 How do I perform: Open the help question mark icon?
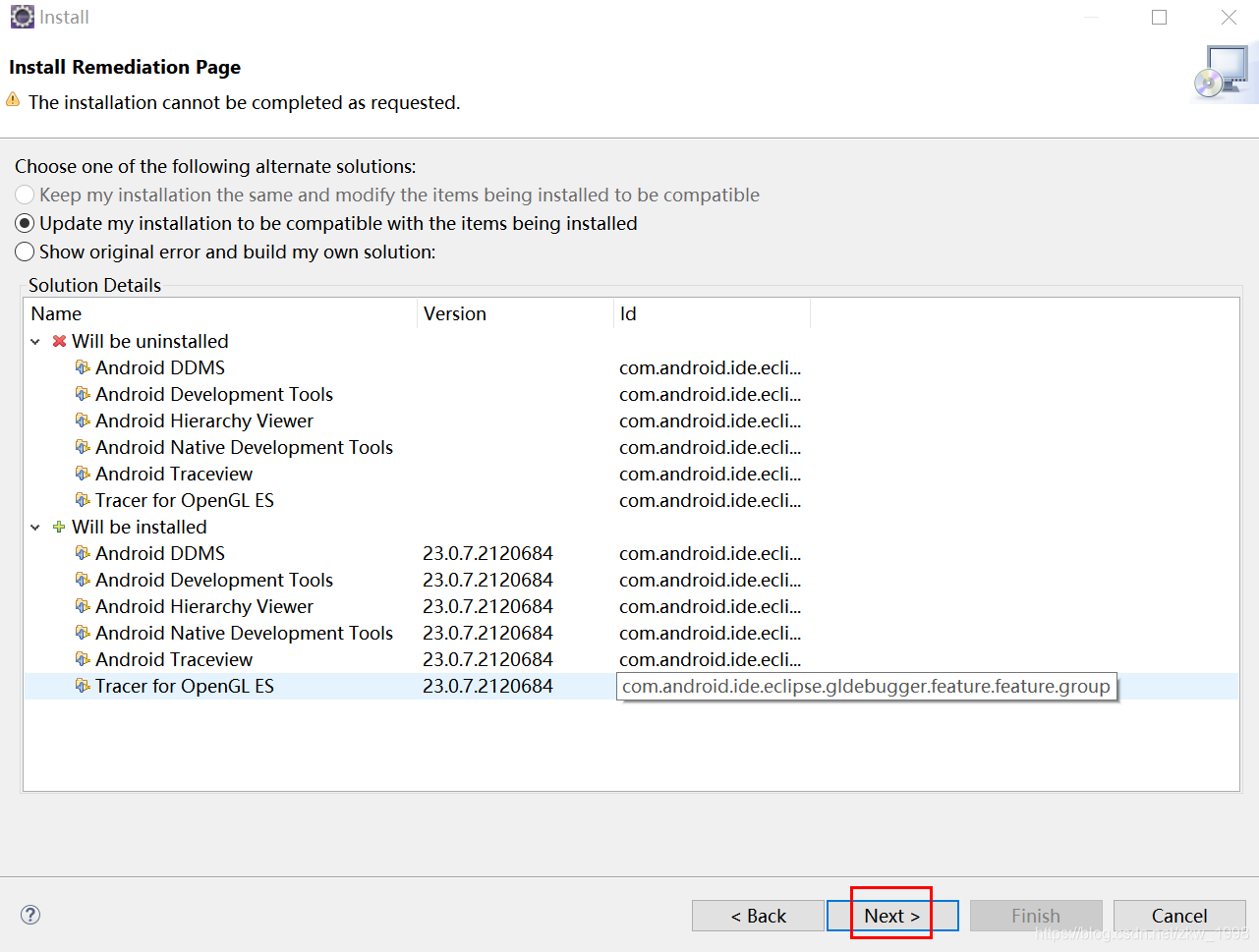tap(30, 915)
